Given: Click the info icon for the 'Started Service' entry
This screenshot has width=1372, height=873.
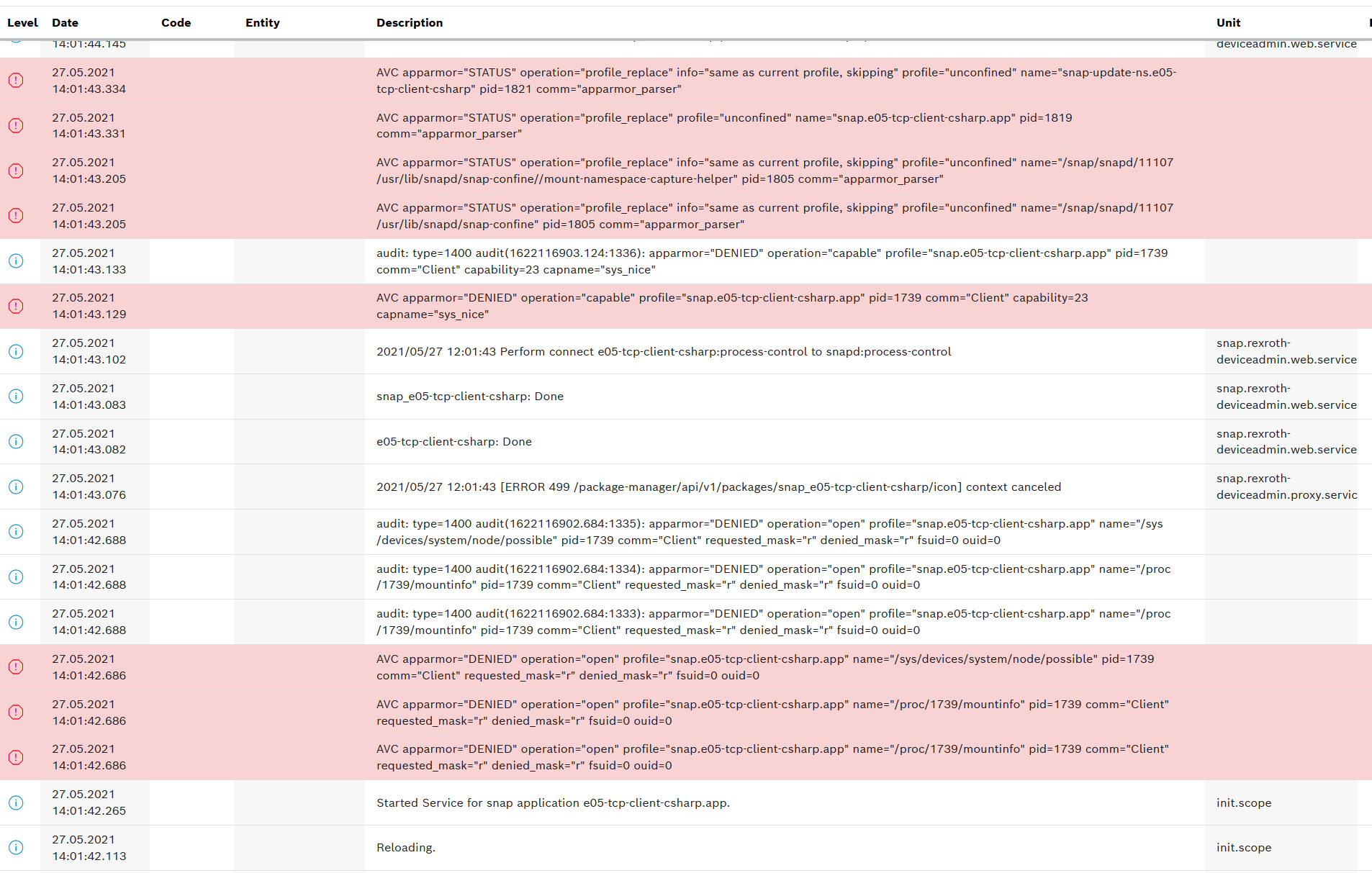Looking at the screenshot, I should [16, 802].
